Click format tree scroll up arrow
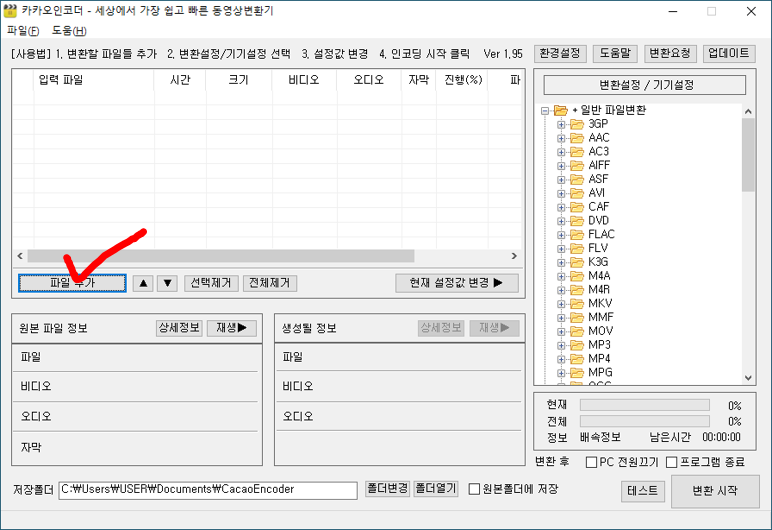 [x=748, y=111]
